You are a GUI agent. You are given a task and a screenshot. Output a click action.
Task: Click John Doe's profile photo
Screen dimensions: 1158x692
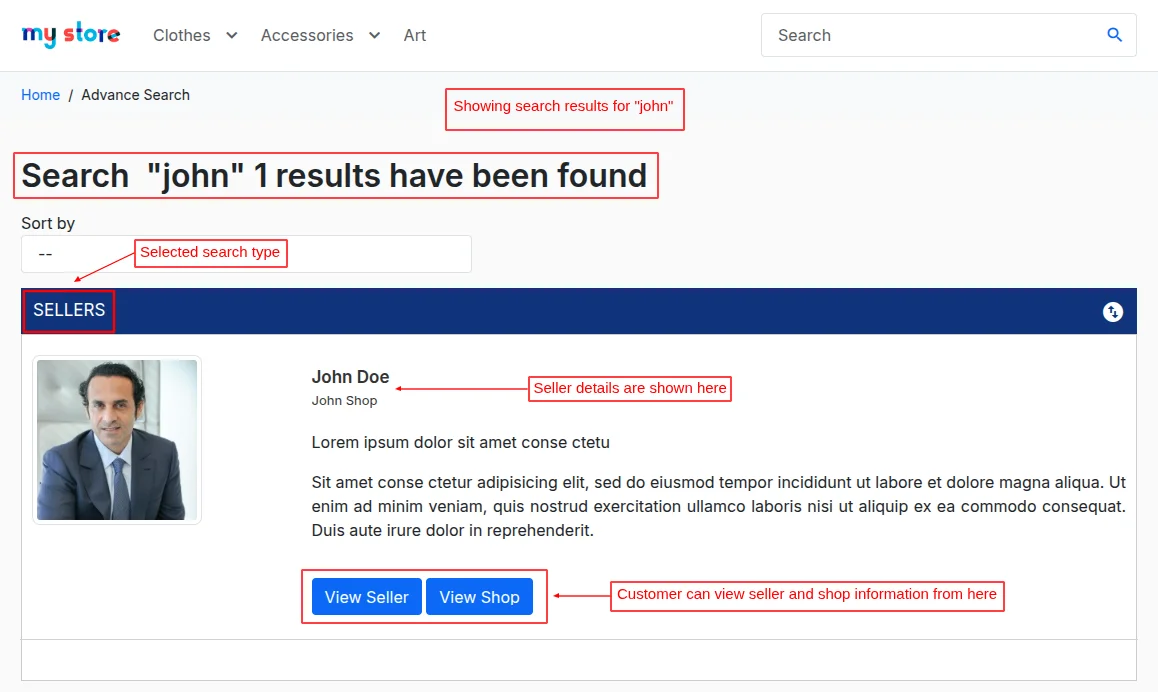[117, 440]
